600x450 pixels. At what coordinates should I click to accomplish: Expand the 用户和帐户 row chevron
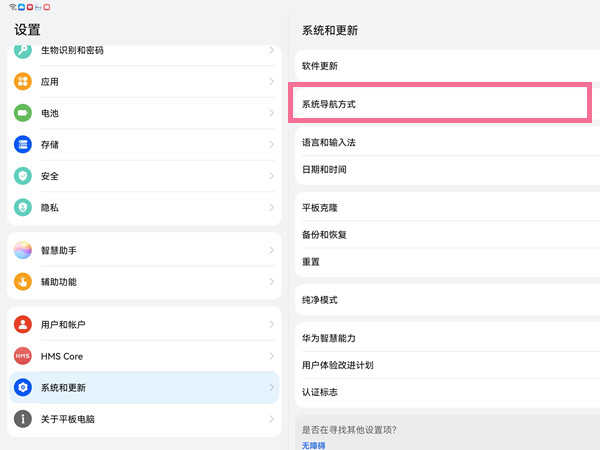tap(271, 324)
